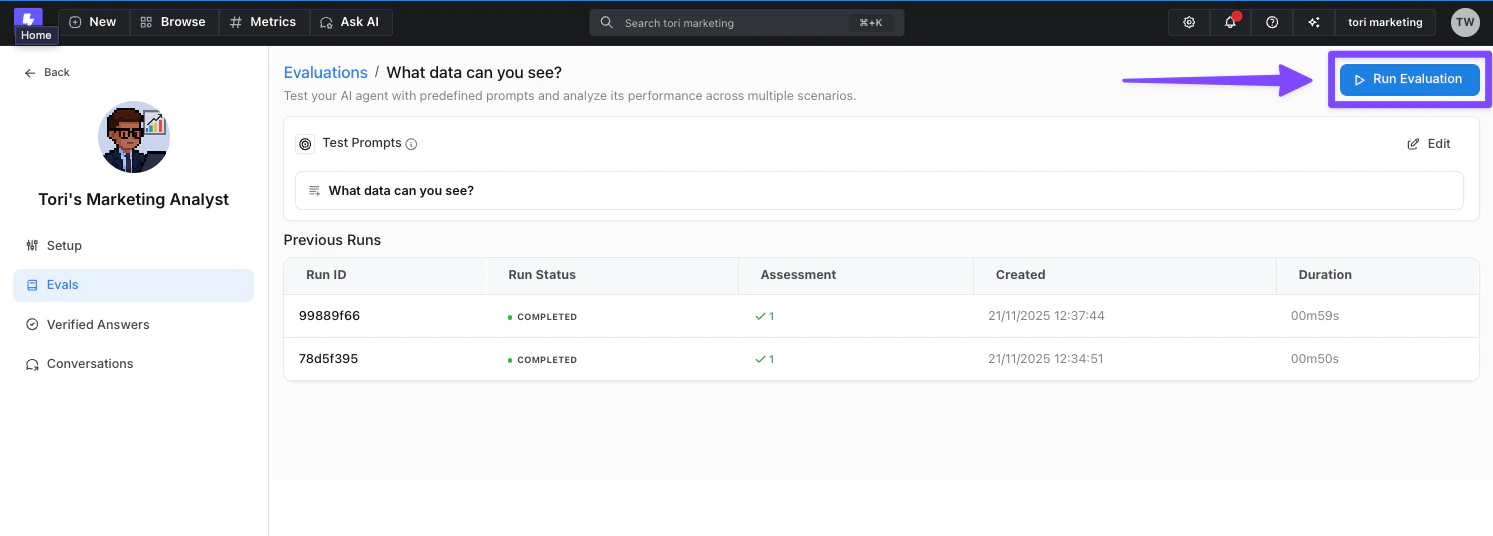Select the 'What data can you see?' prompt row
1493x536 pixels.
(x=879, y=190)
